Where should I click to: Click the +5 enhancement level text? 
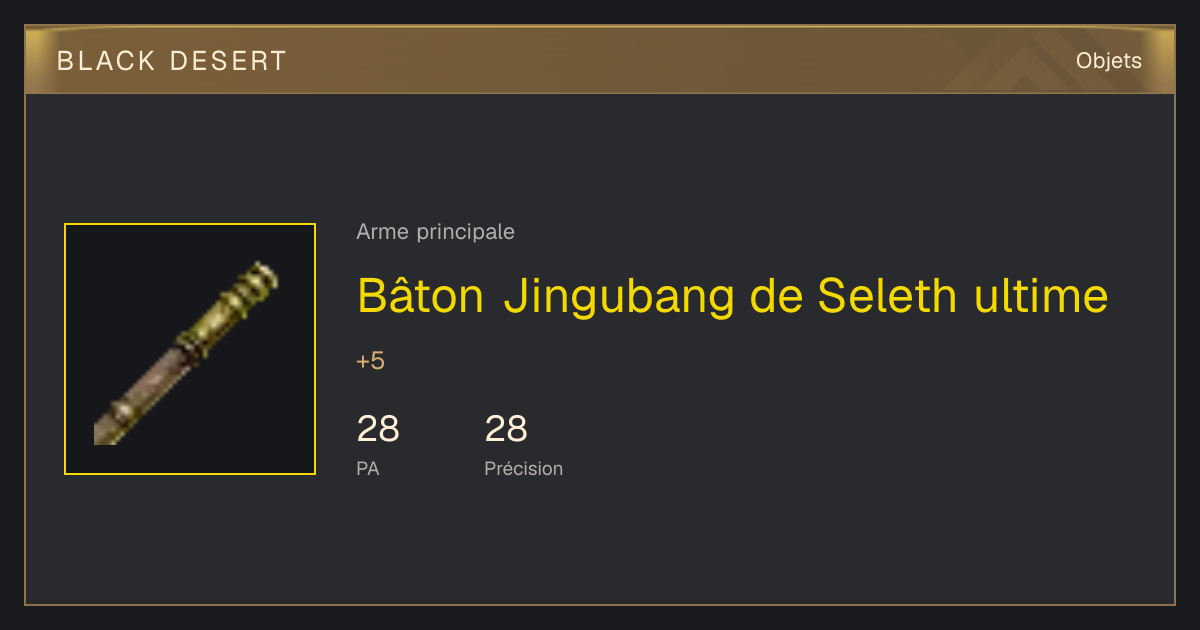(x=371, y=361)
